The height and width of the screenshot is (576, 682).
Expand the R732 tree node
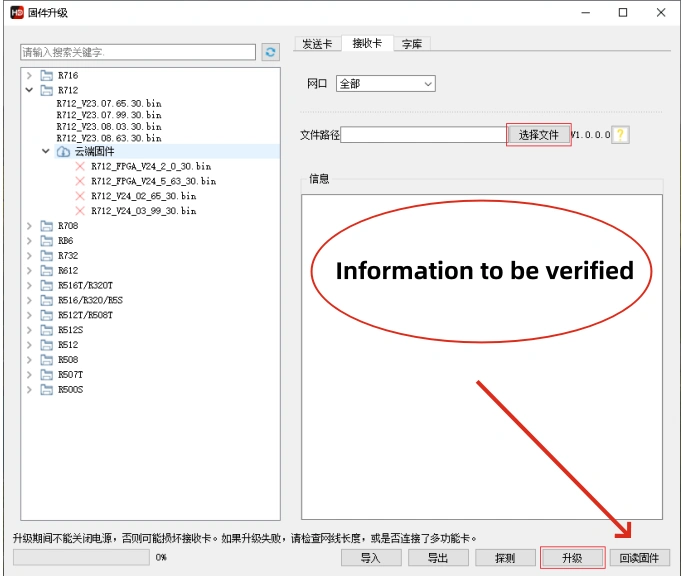pyautogui.click(x=29, y=255)
